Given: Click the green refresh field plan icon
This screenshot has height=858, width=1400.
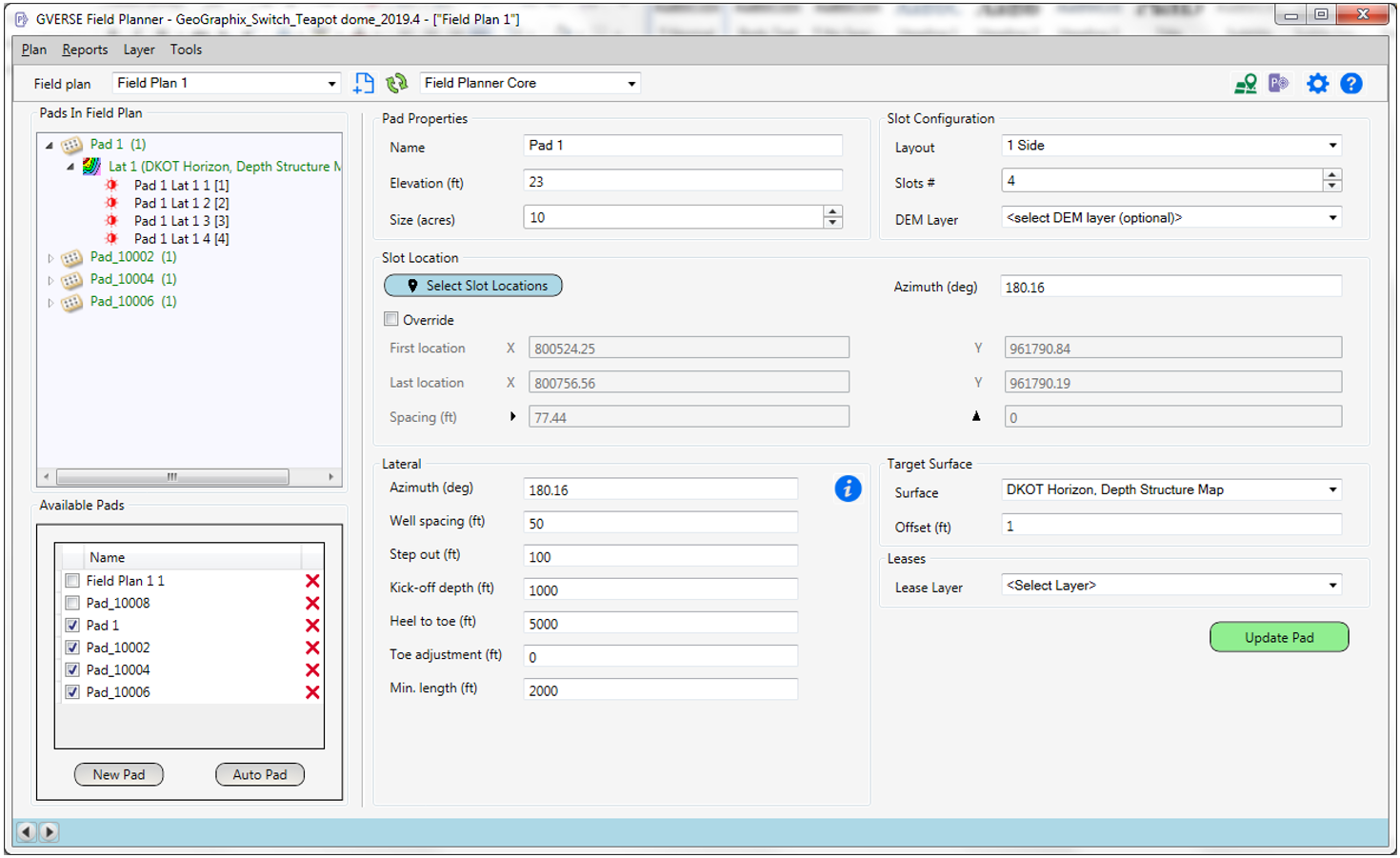Looking at the screenshot, I should click(397, 84).
